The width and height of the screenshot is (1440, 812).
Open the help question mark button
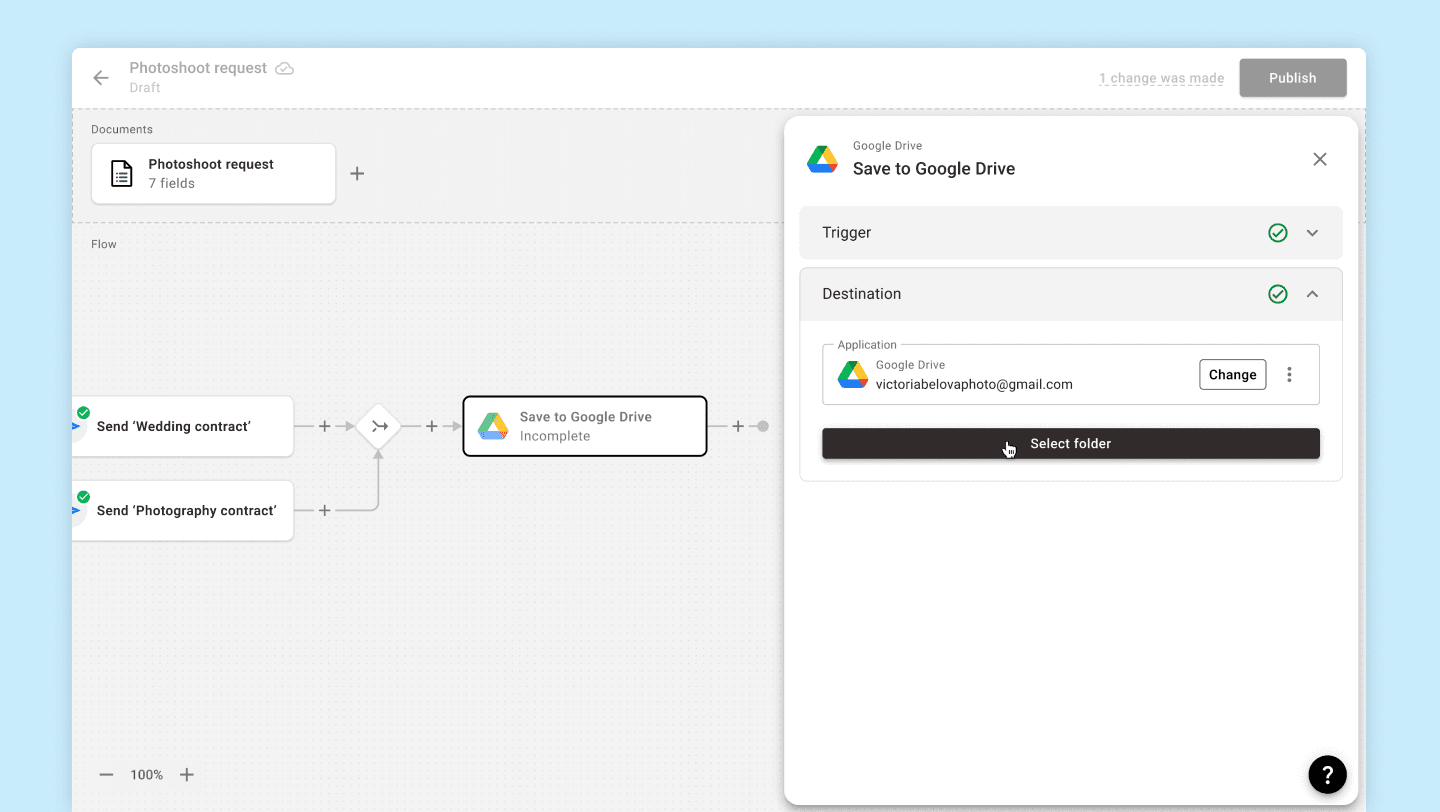tap(1328, 774)
